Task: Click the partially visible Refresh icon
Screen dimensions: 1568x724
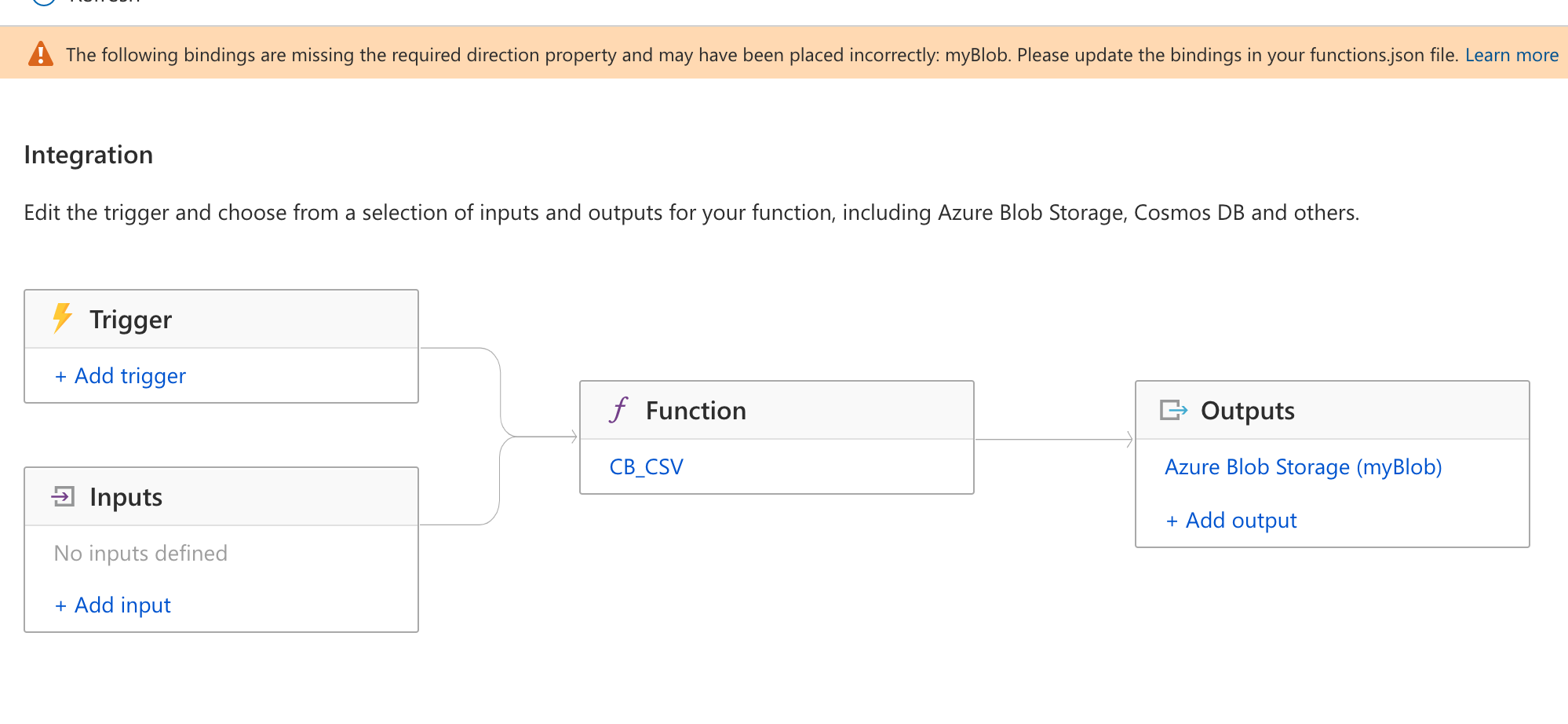Action: click(x=44, y=2)
